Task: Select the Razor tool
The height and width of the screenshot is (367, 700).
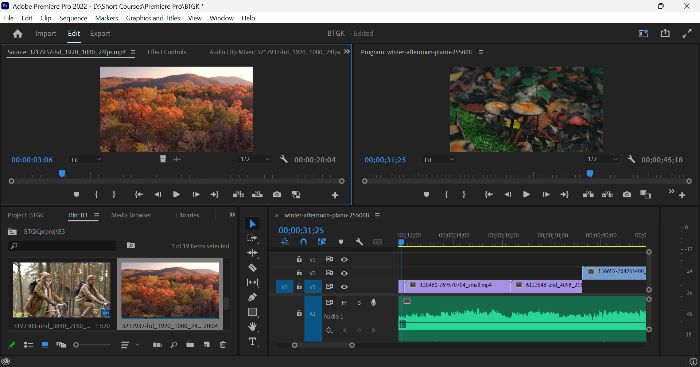Action: [253, 267]
